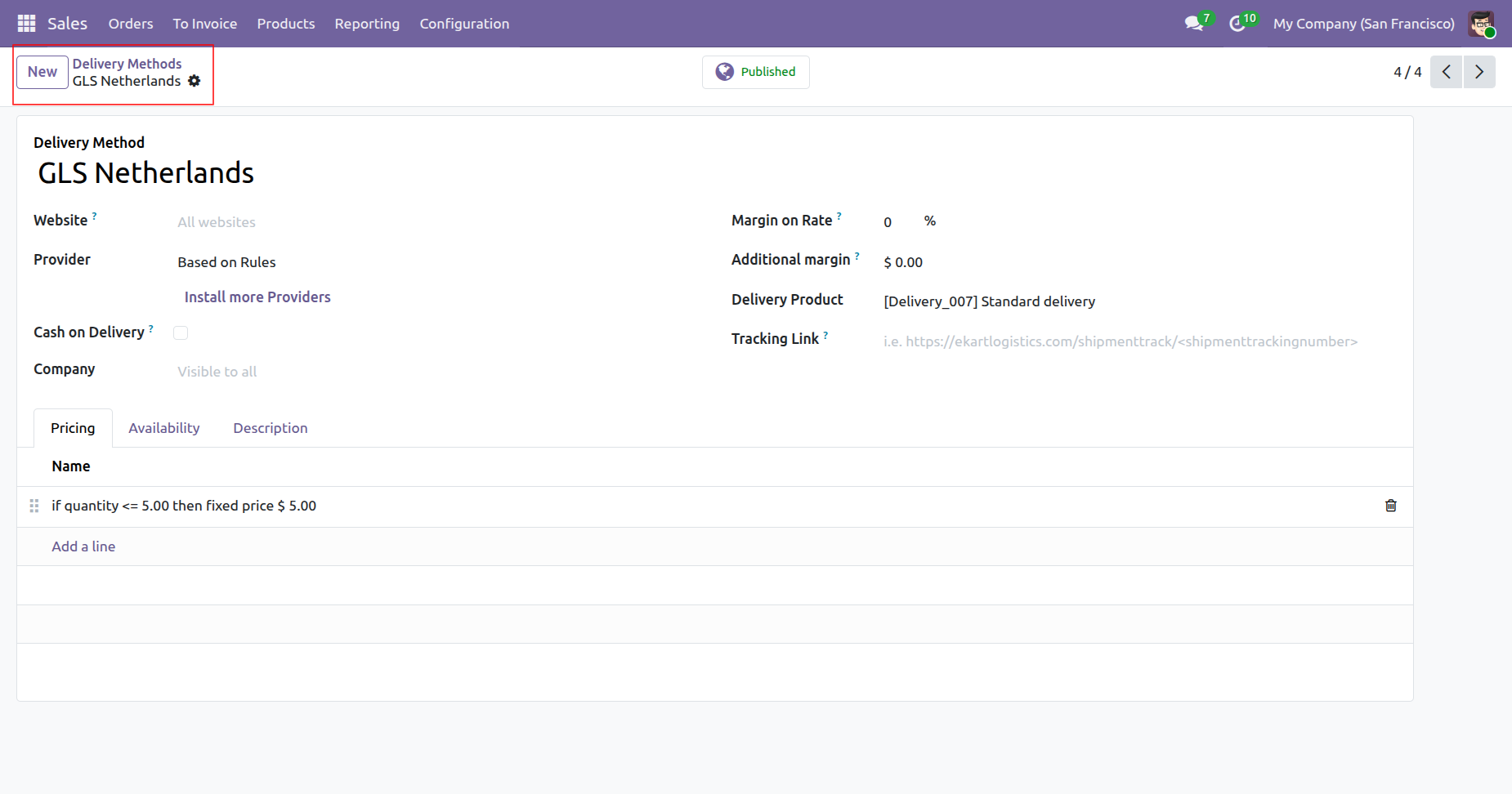
Task: Open the Website selection field
Action: pyautogui.click(x=327, y=222)
